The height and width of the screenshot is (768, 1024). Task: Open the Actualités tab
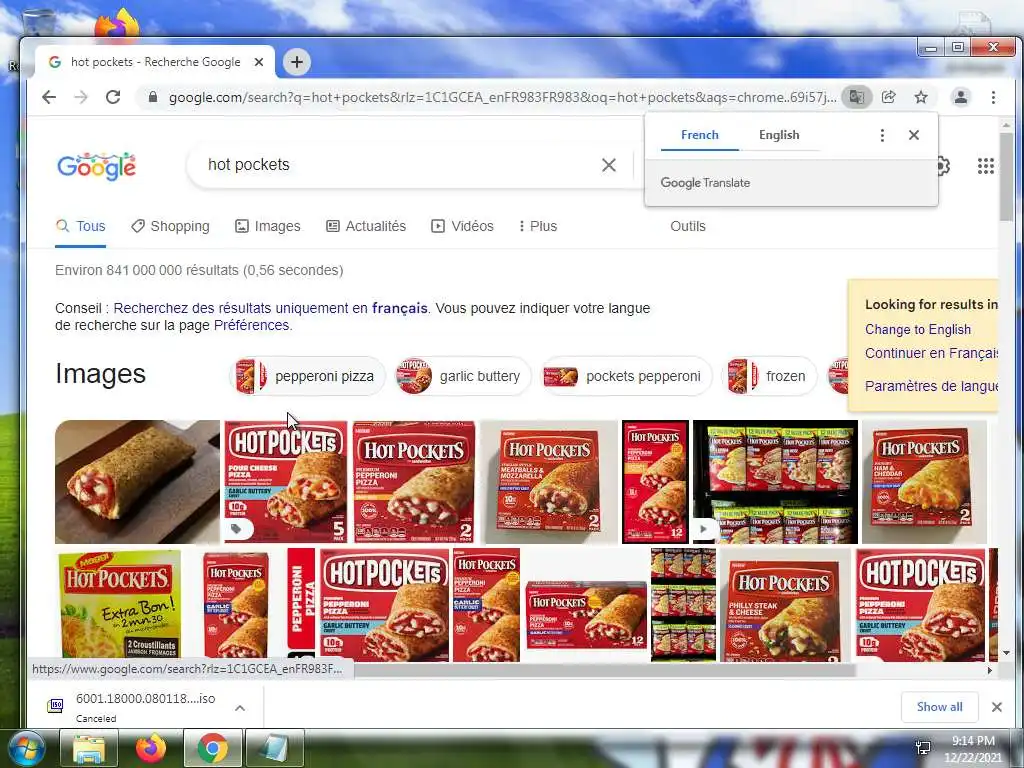pos(366,227)
